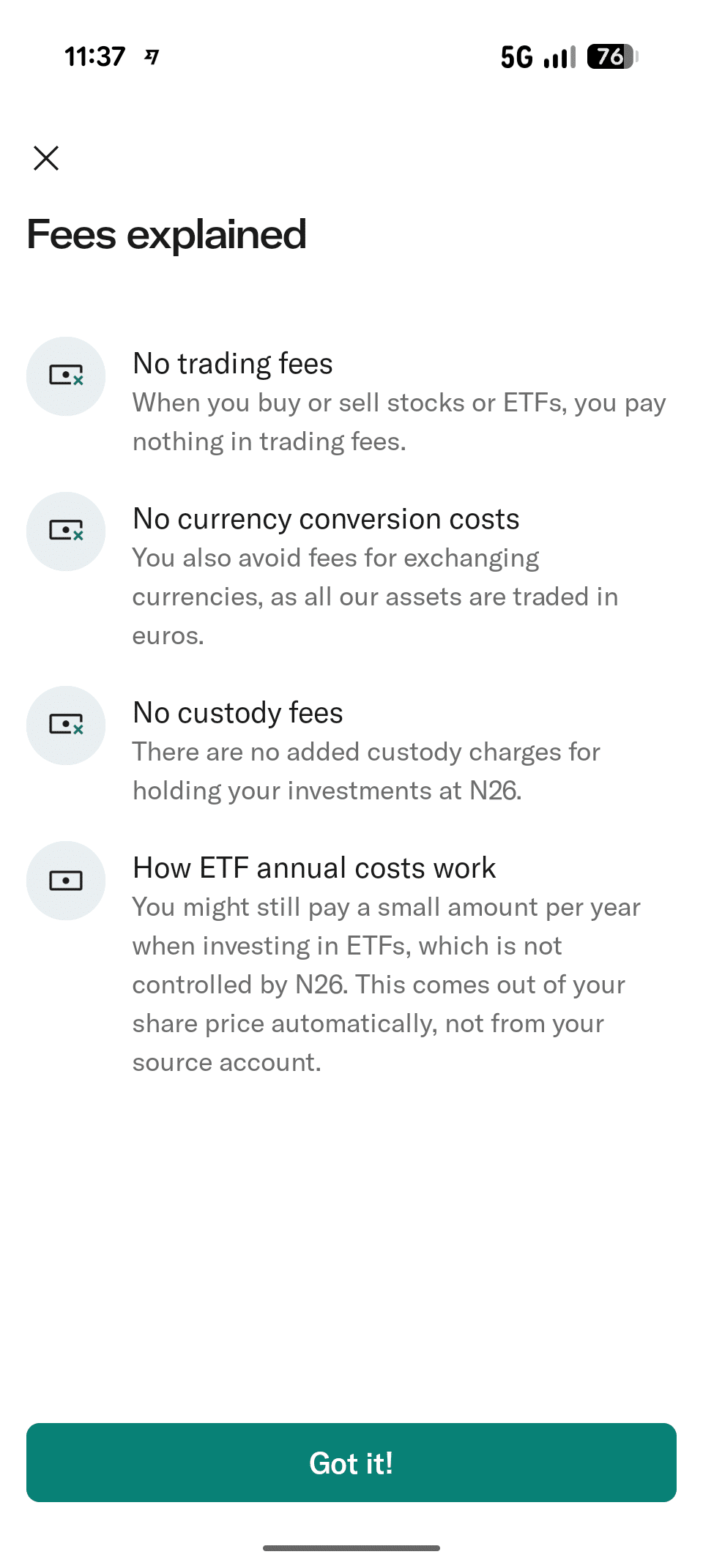The height and width of the screenshot is (1568, 703).
Task: Tap the 11:37 clock in status bar
Action: (94, 56)
